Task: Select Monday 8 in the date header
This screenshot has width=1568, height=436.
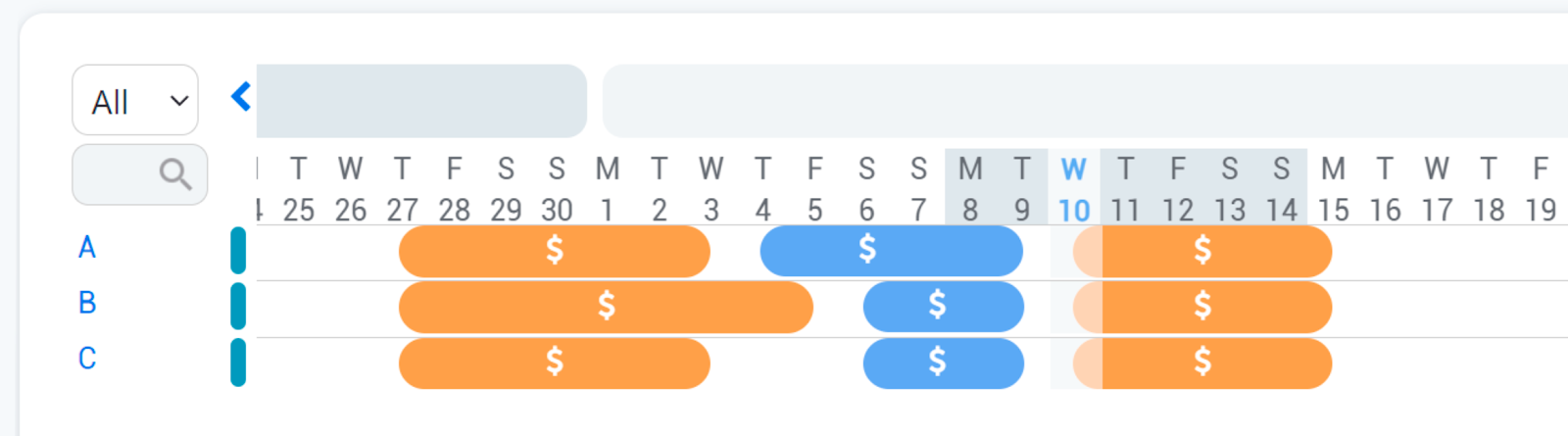Action: [970, 190]
